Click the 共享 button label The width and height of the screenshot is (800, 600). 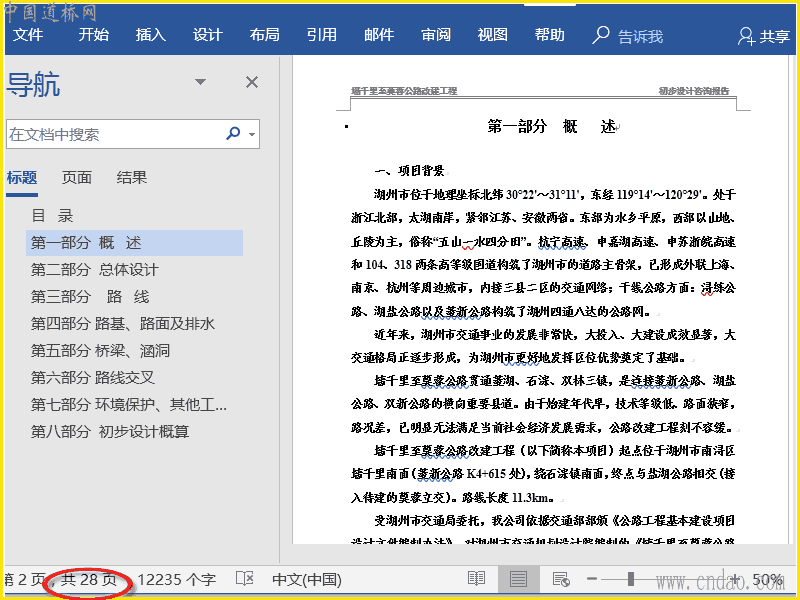click(x=774, y=36)
